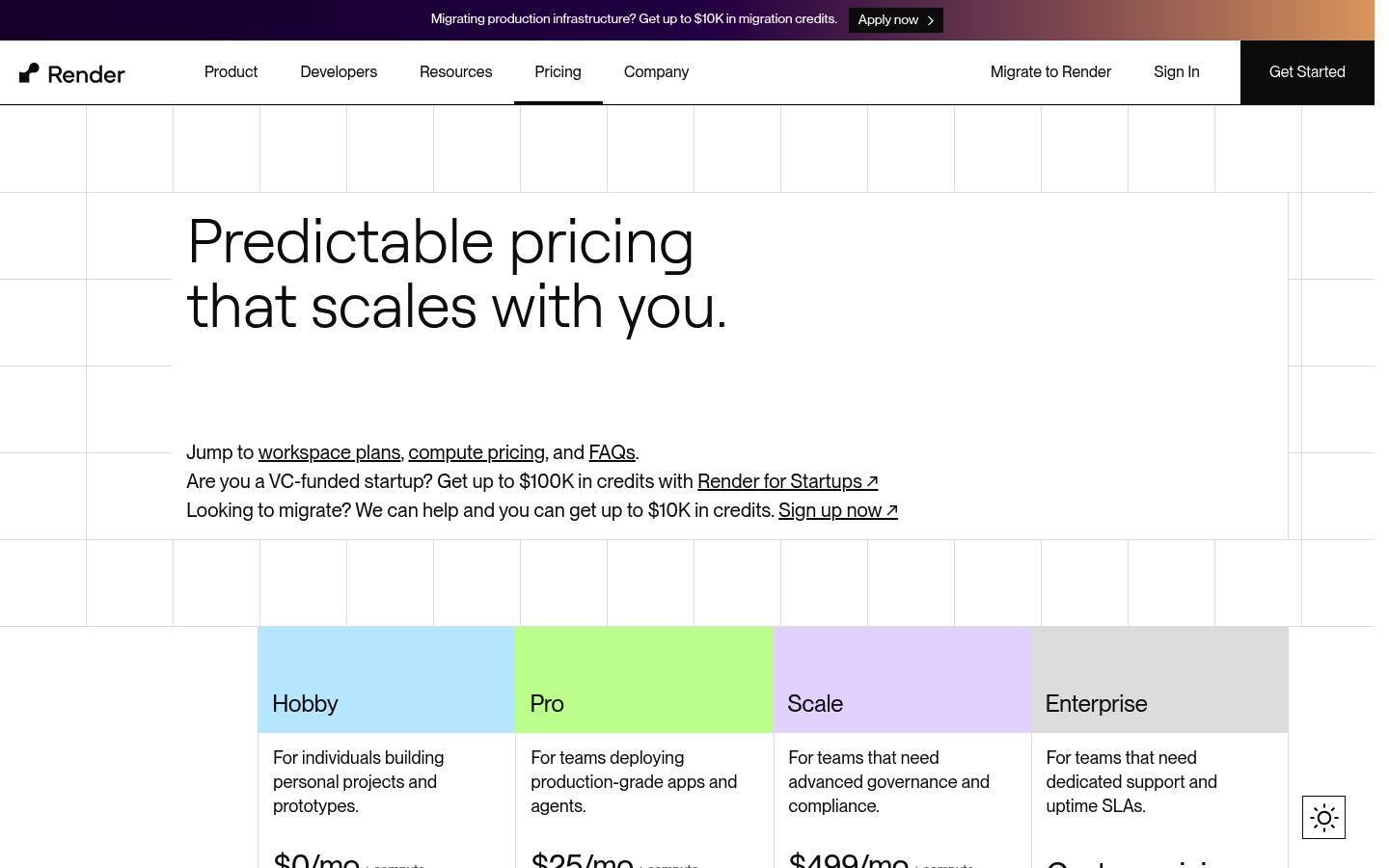The width and height of the screenshot is (1389, 868).
Task: Click the Sign up now migration link
Action: coord(837,510)
